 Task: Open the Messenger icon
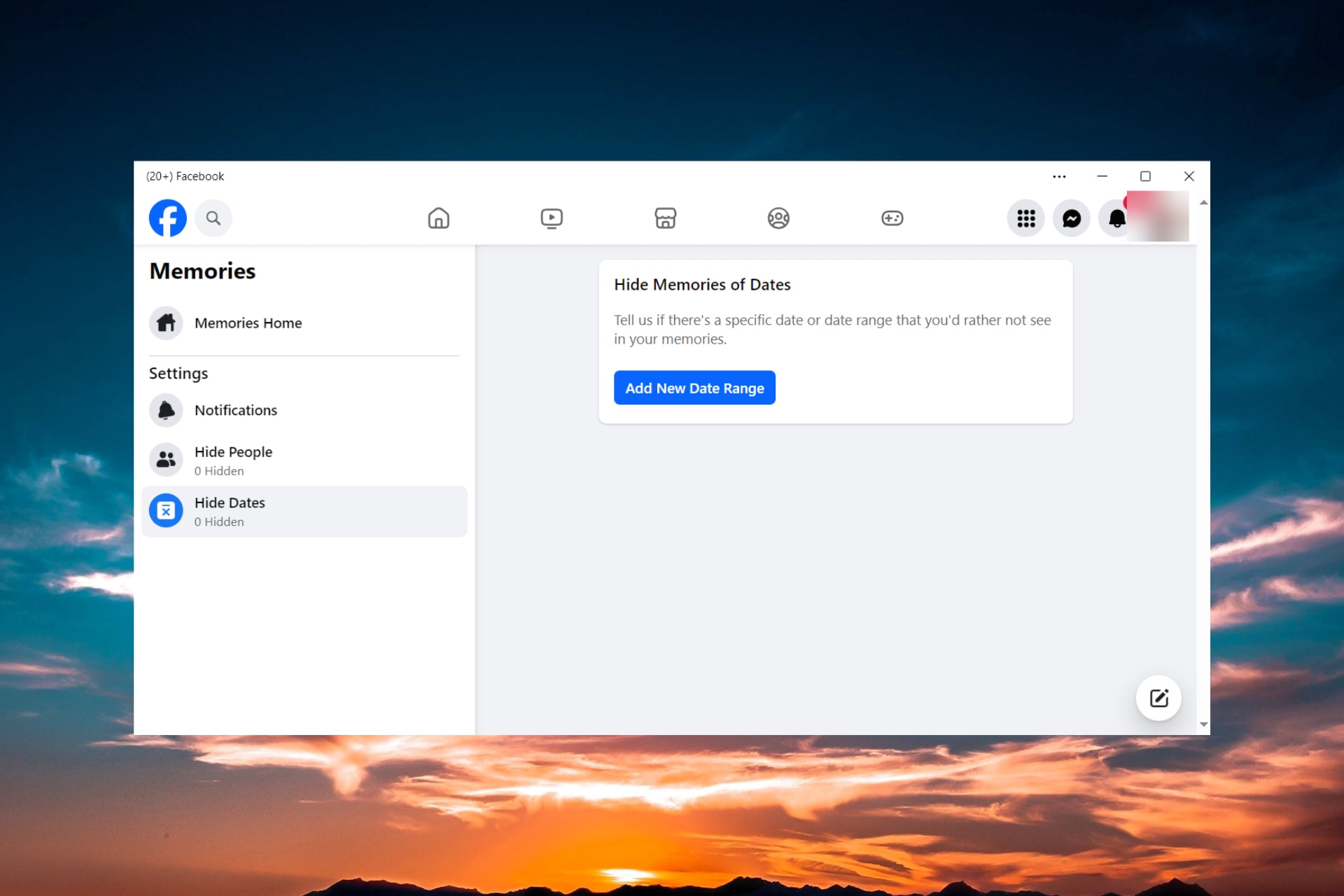click(1071, 218)
